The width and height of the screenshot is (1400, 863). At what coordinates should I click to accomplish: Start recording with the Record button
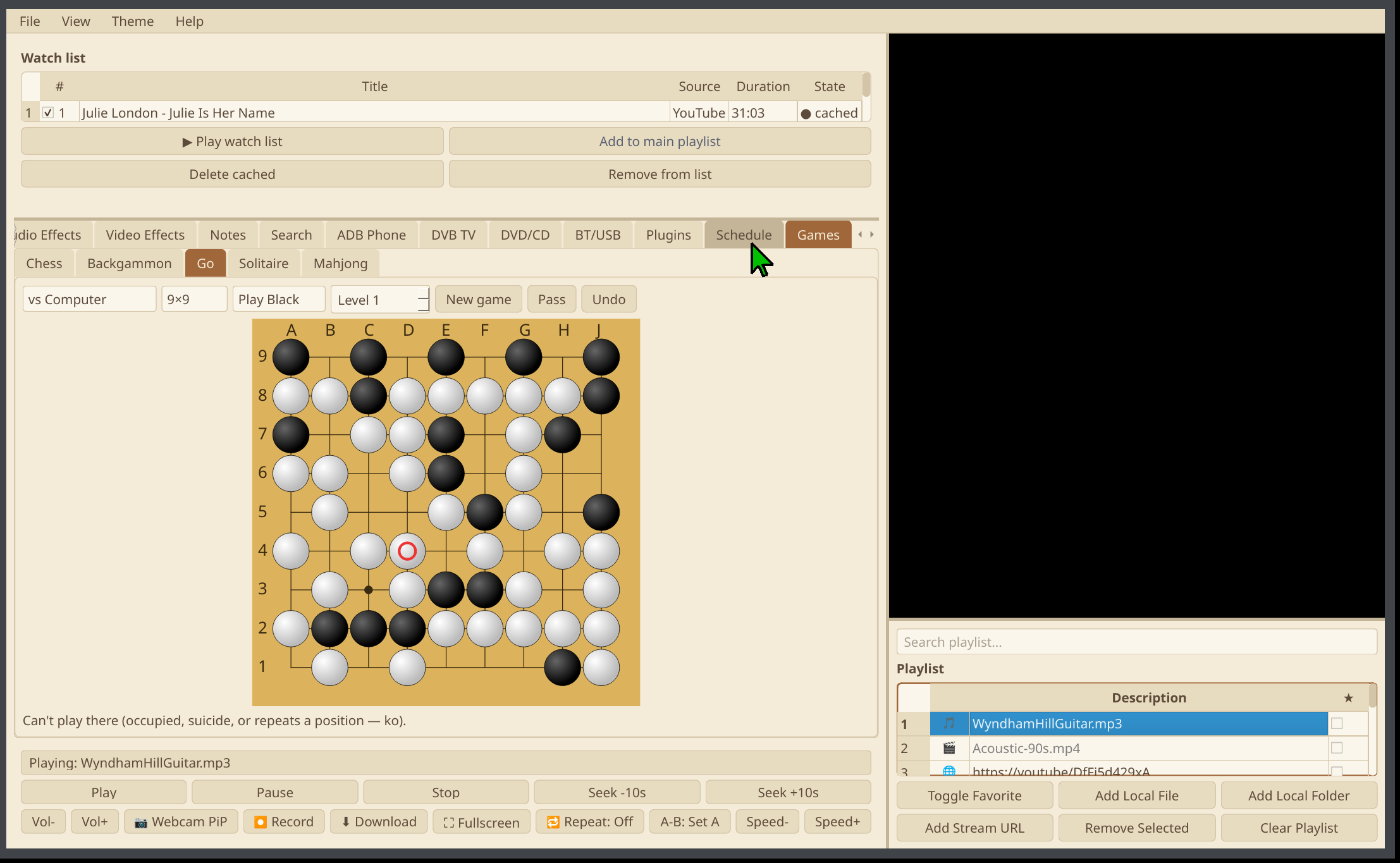pos(284,821)
